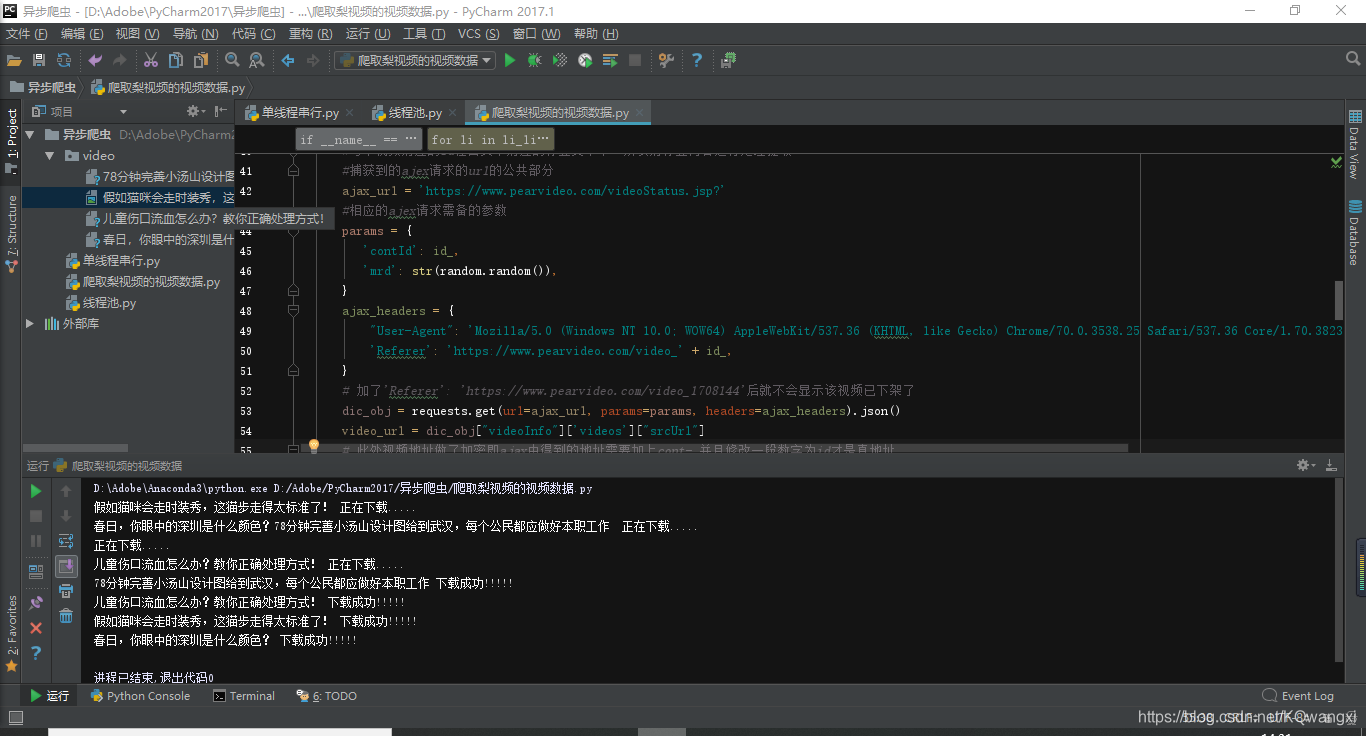Image resolution: width=1366 pixels, height=736 pixels.
Task: Click the editor vertical scrollbar thumb
Action: pyautogui.click(x=1339, y=300)
